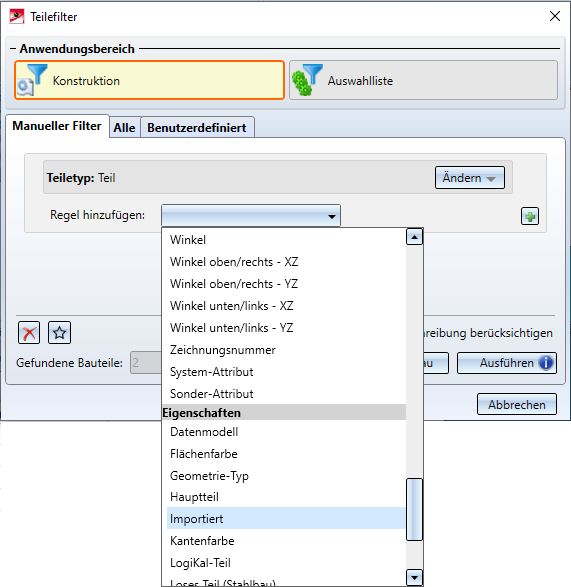Select Datenmodell under Eigenschaften
Viewport: 571px width, 587px height.
click(286, 432)
